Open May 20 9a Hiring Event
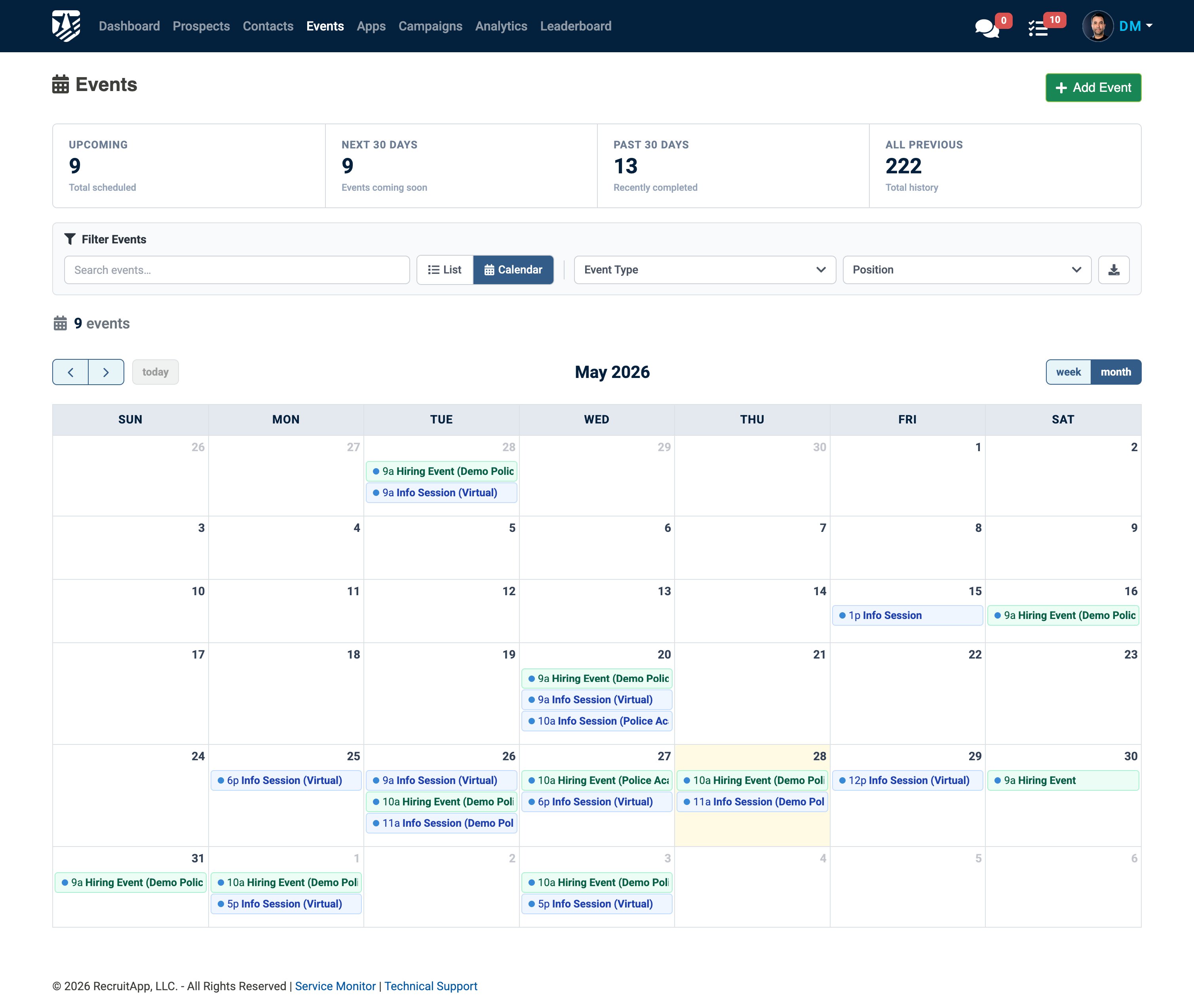The width and height of the screenshot is (1194, 1008). [x=597, y=678]
